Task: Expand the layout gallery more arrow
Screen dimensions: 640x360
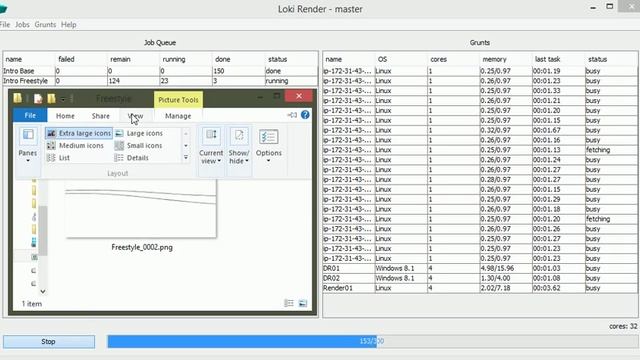Action: pos(186,158)
